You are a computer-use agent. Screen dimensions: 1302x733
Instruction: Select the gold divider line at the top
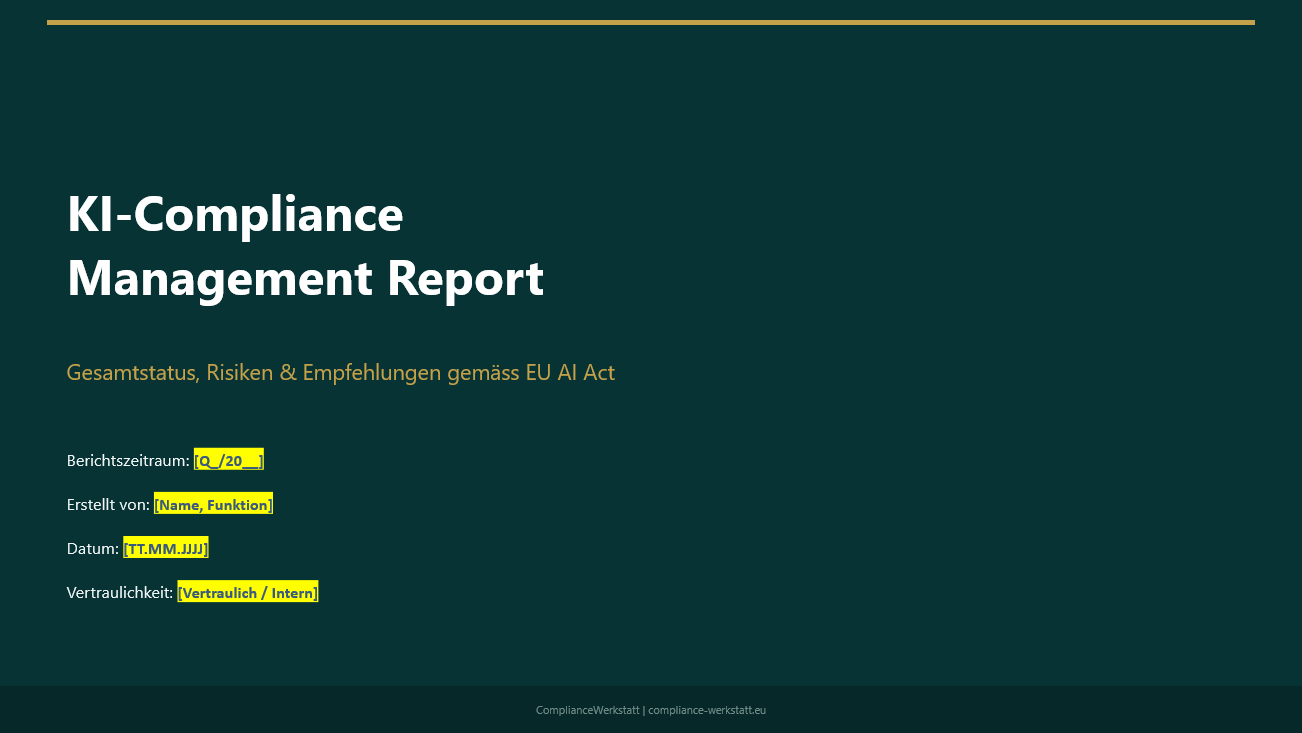651,20
